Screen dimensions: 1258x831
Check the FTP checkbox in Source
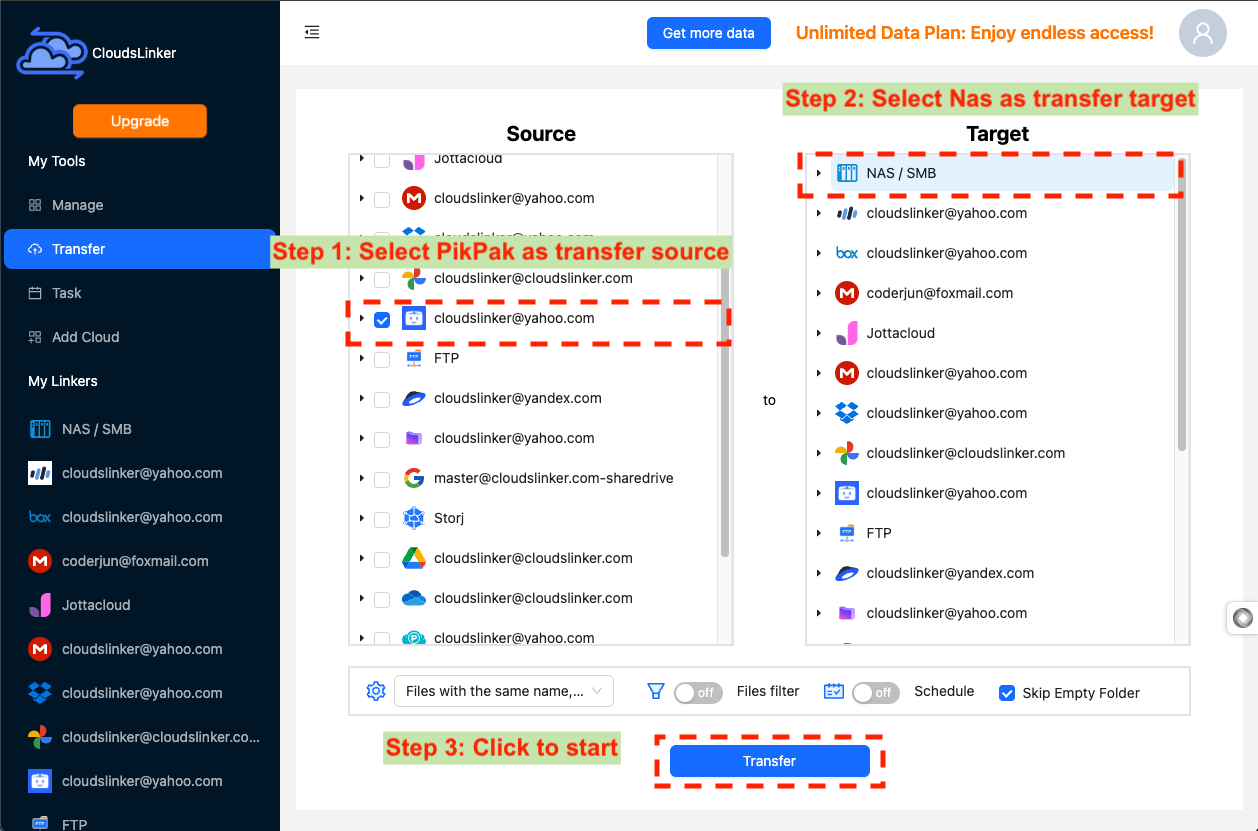[382, 360]
